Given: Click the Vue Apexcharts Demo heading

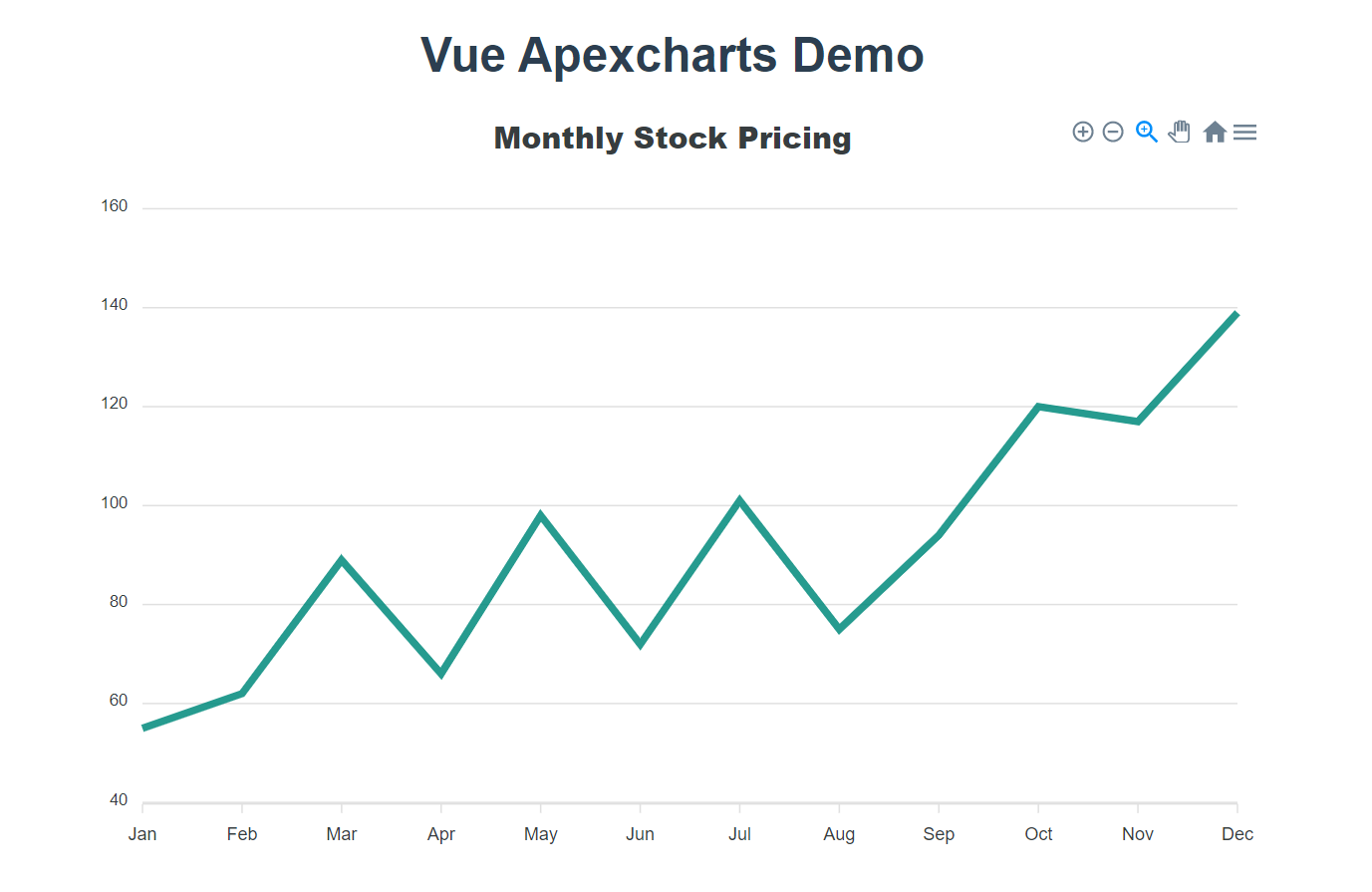Looking at the screenshot, I should 673,55.
